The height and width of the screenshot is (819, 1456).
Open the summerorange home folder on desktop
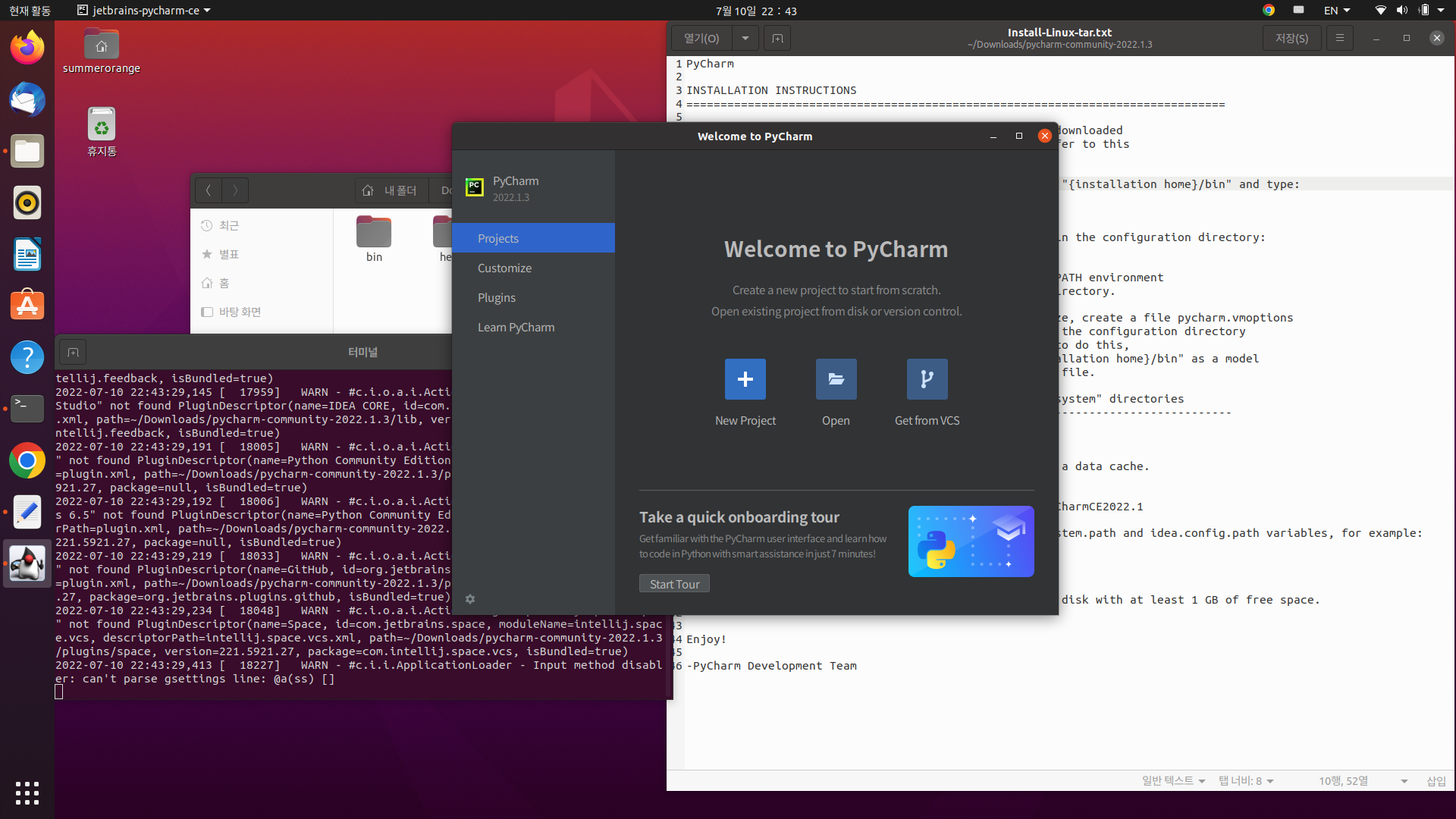click(102, 52)
